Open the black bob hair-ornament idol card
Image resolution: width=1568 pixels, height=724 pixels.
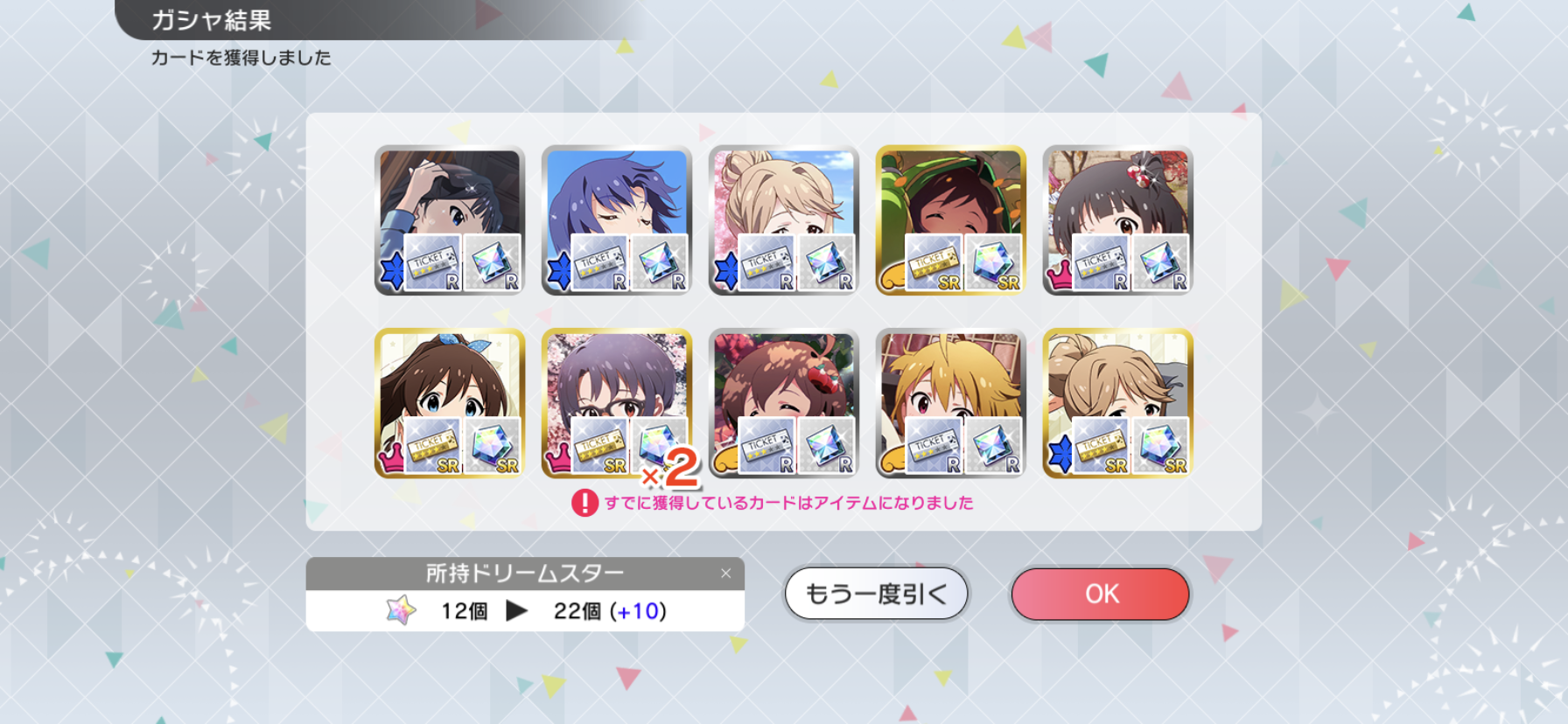(x=1118, y=219)
